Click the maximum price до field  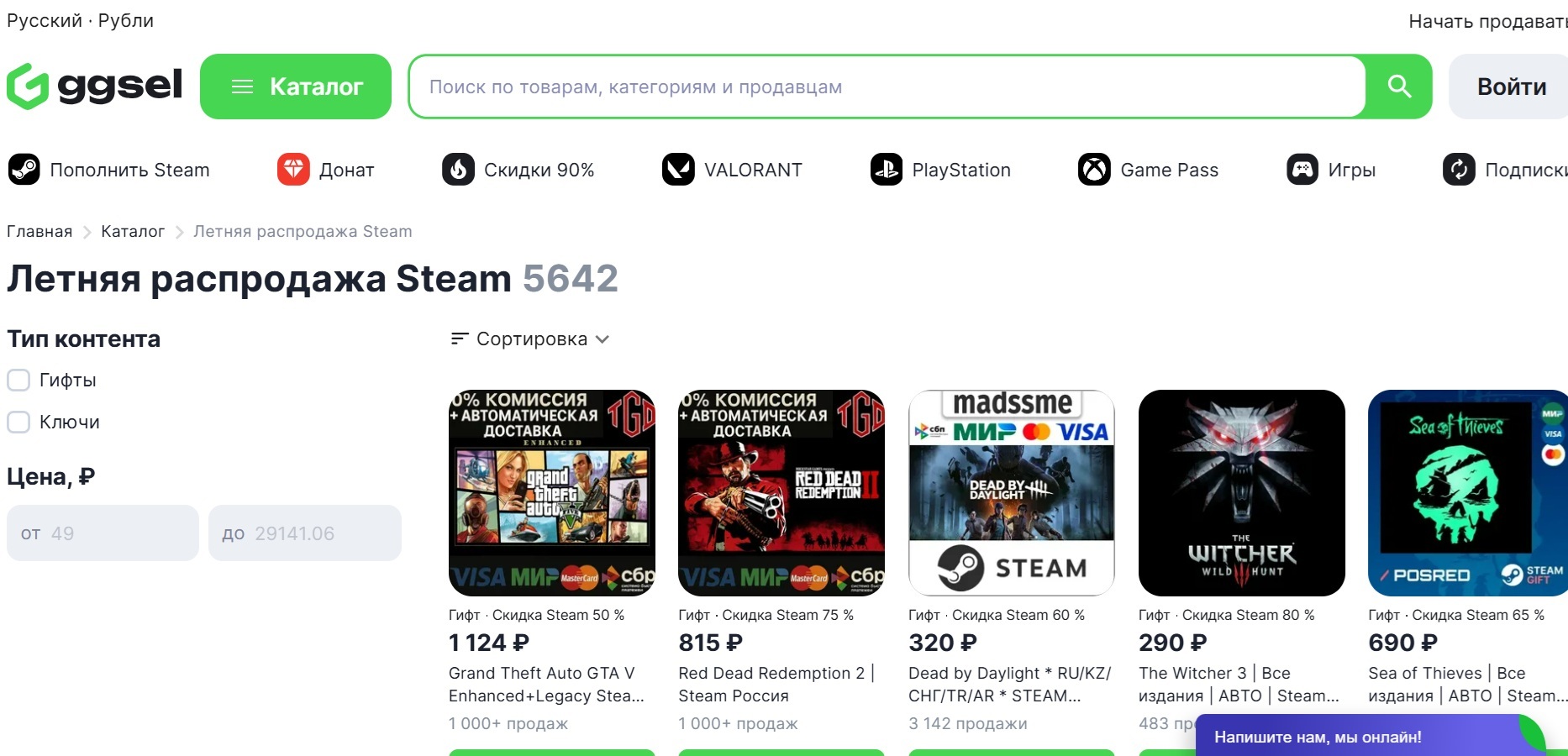305,533
